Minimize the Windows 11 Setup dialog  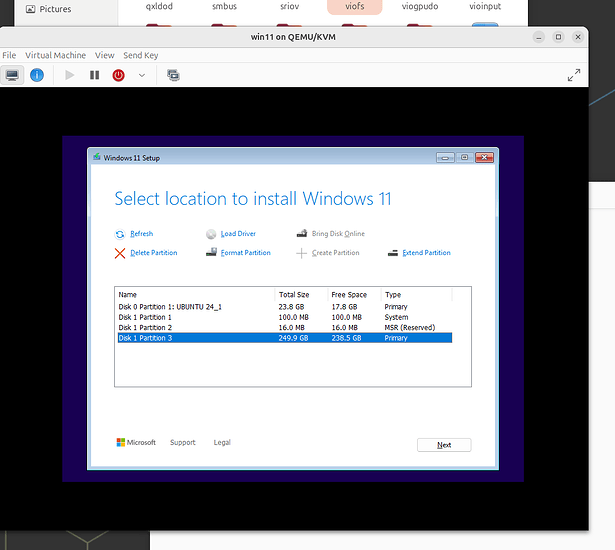(x=445, y=158)
